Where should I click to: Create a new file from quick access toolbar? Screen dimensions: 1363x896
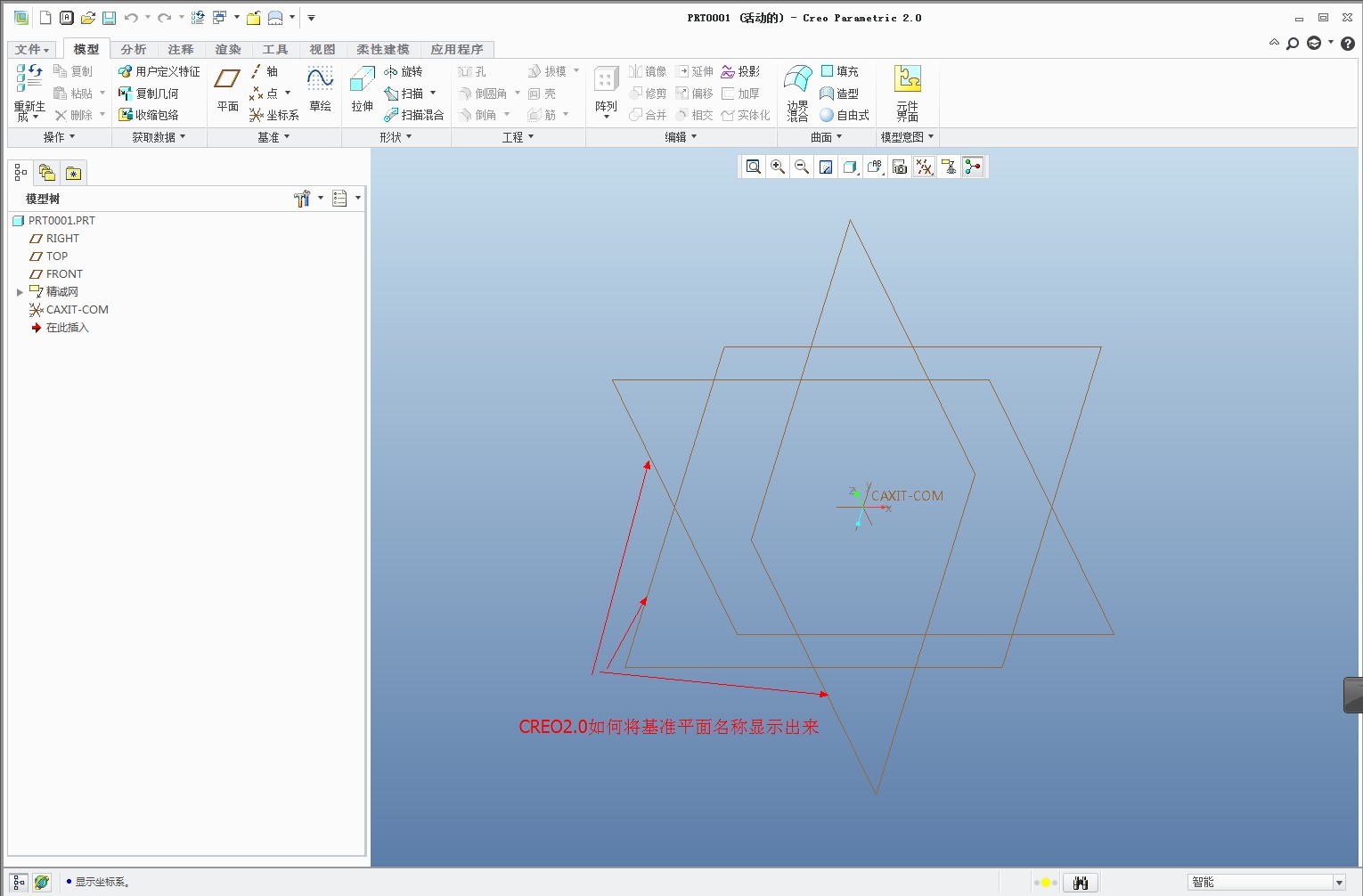pyautogui.click(x=45, y=18)
